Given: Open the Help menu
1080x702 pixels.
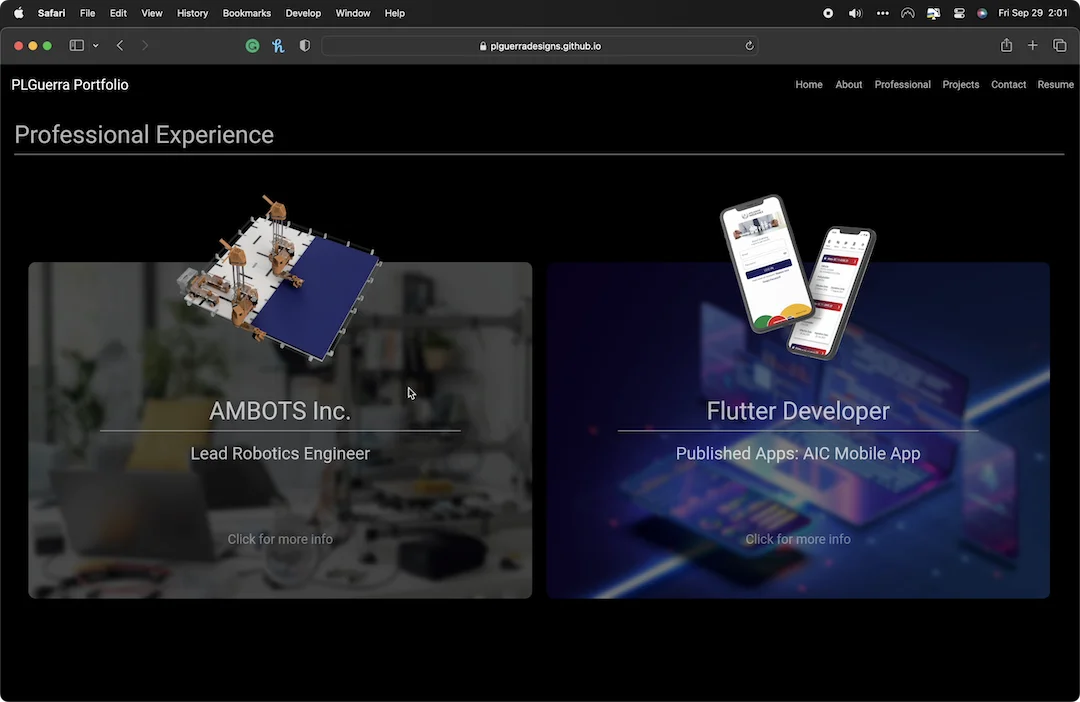Looking at the screenshot, I should coord(395,13).
